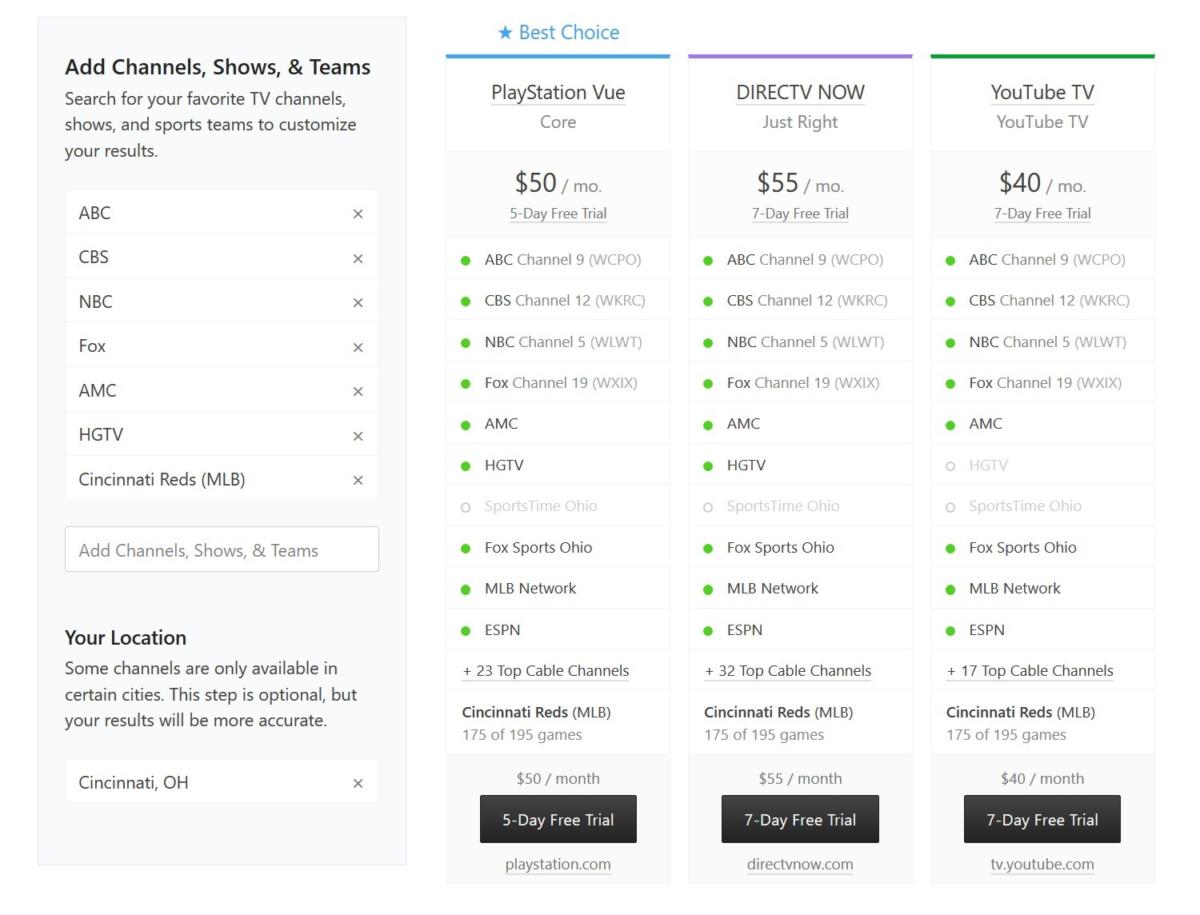Click 'AMC' in the DIRECTV NOW column
This screenshot has width=1200, height=915.
tap(743, 424)
